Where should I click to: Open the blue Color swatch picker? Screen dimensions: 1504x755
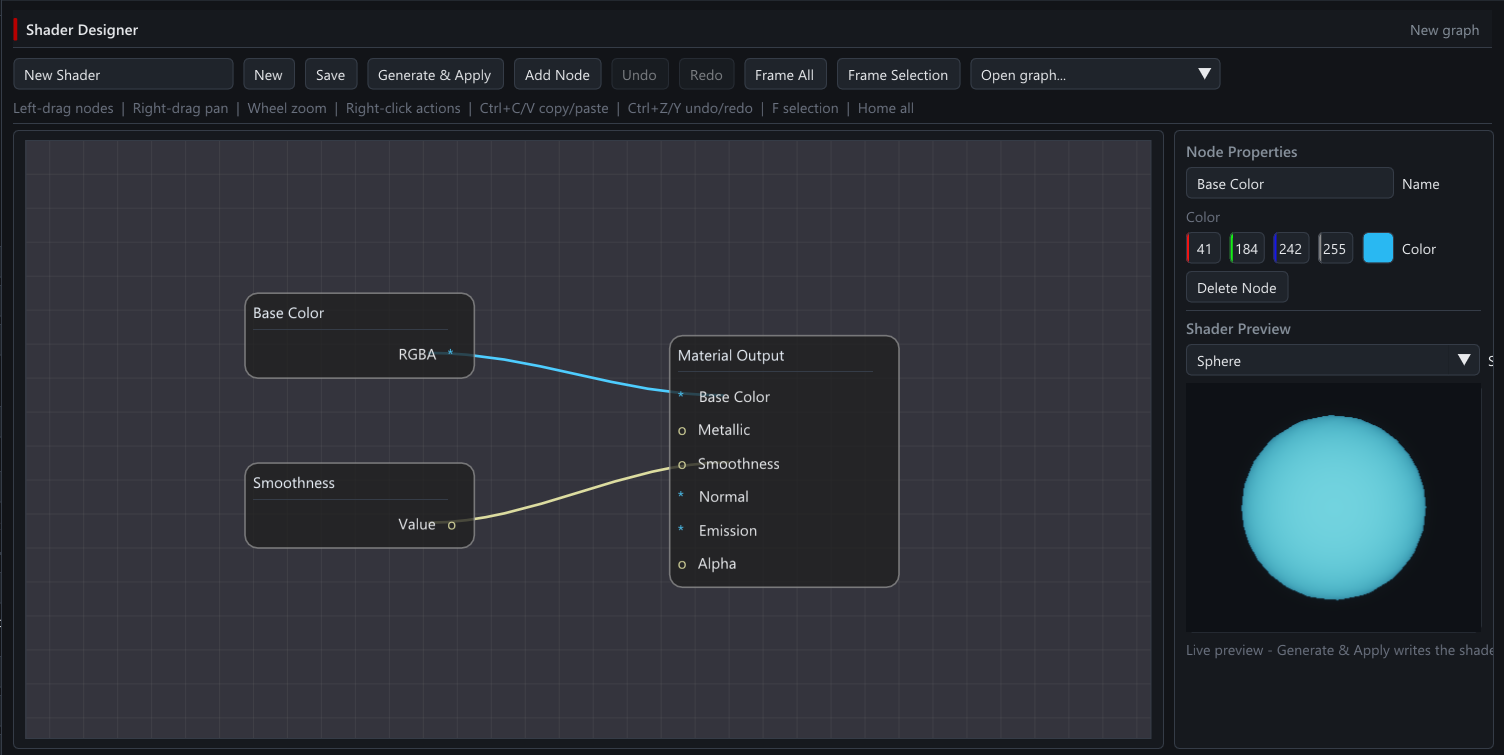[x=1378, y=248]
